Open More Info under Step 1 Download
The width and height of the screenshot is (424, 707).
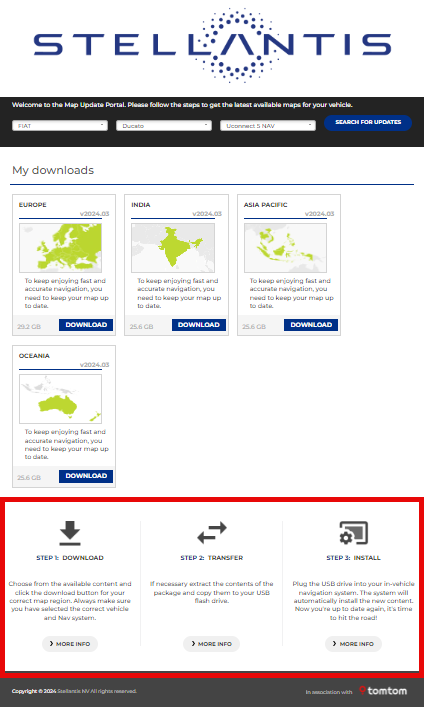tap(70, 644)
